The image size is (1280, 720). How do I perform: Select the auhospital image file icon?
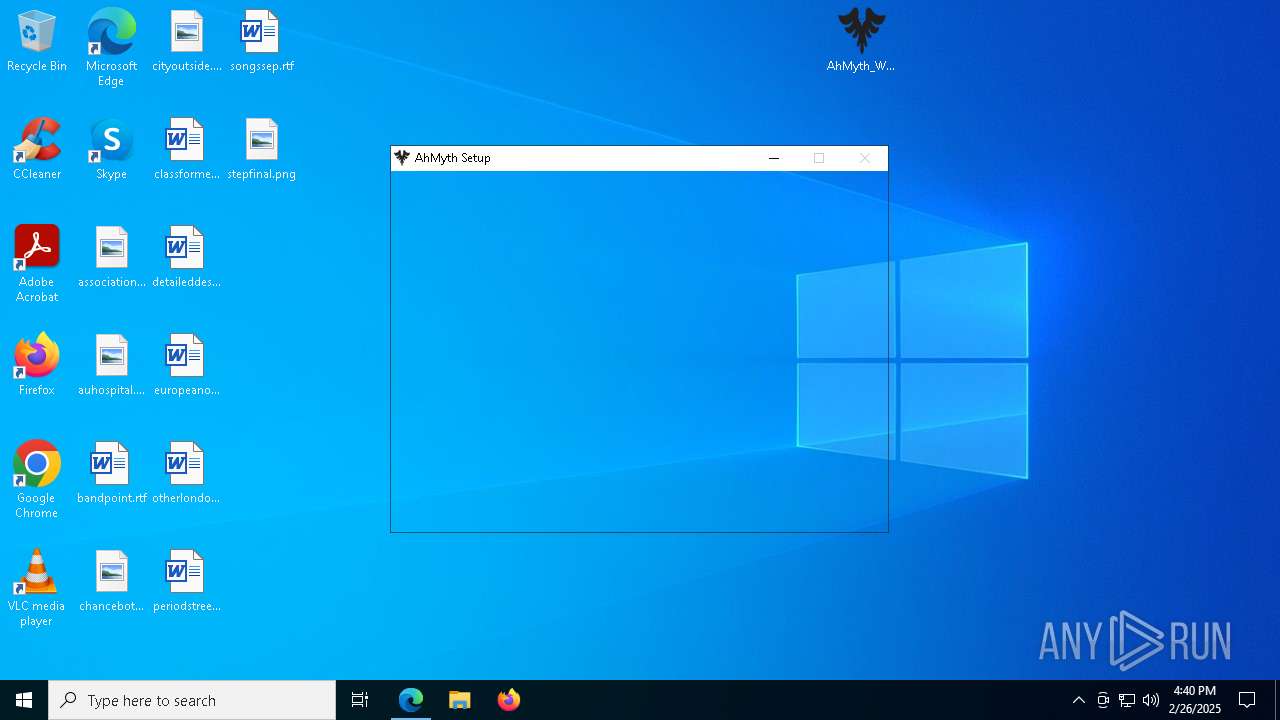click(111, 365)
